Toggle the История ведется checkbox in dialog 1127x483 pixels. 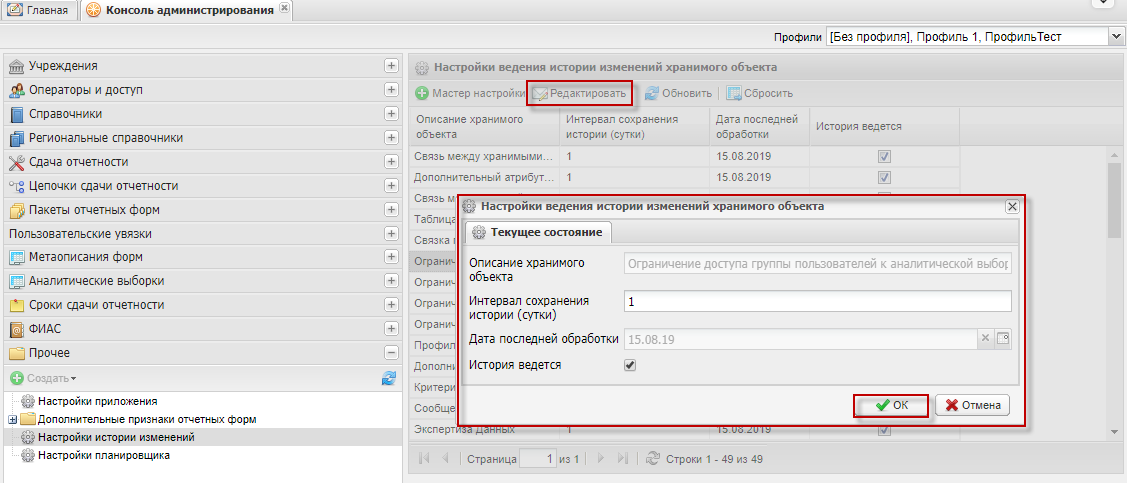point(630,365)
